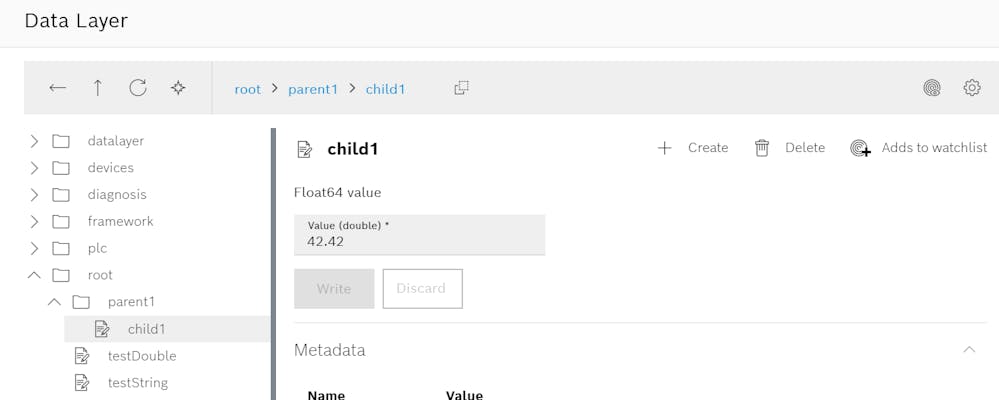Collapse the root folder
Viewport: 999px width, 400px height.
(x=34, y=275)
